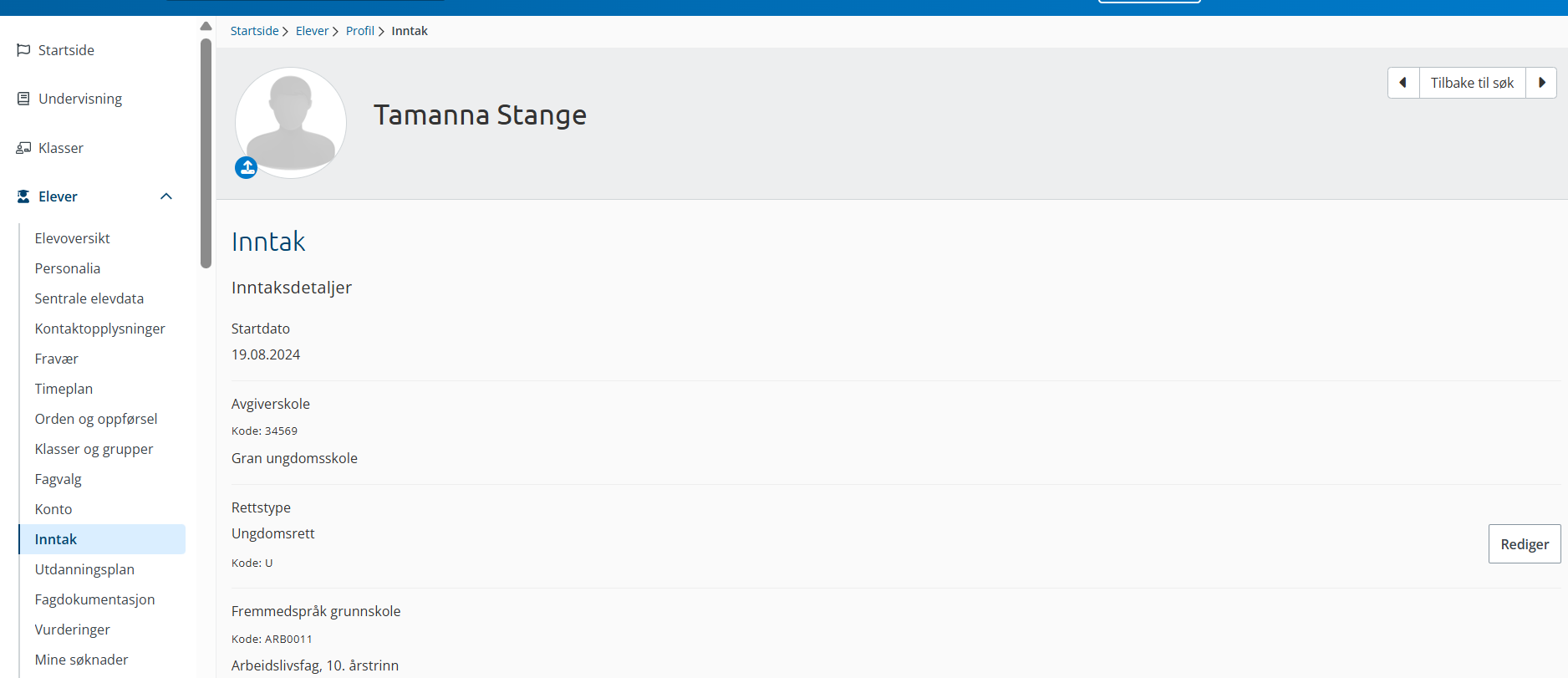Click the sidebar scroll-up arrow
The height and width of the screenshot is (678, 1568).
point(206,26)
